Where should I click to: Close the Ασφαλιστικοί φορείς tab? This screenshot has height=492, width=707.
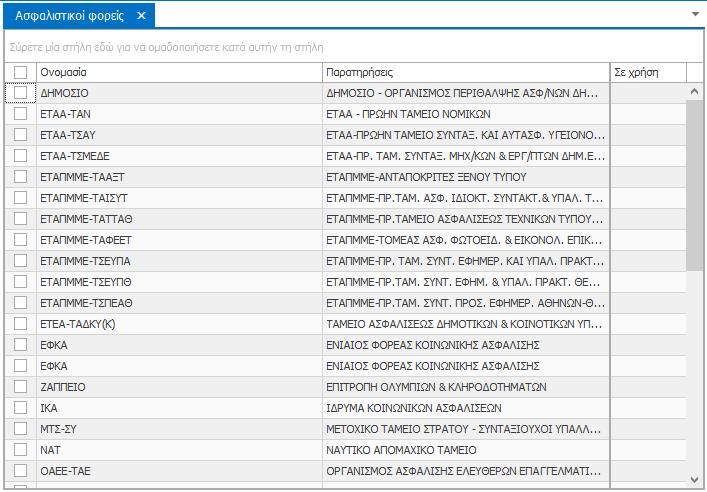141,16
